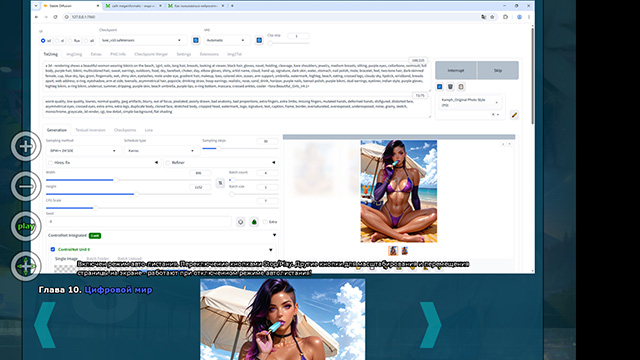The height and width of the screenshot is (360, 640).
Task: Open the style editor pencil icon
Action: tap(514, 115)
